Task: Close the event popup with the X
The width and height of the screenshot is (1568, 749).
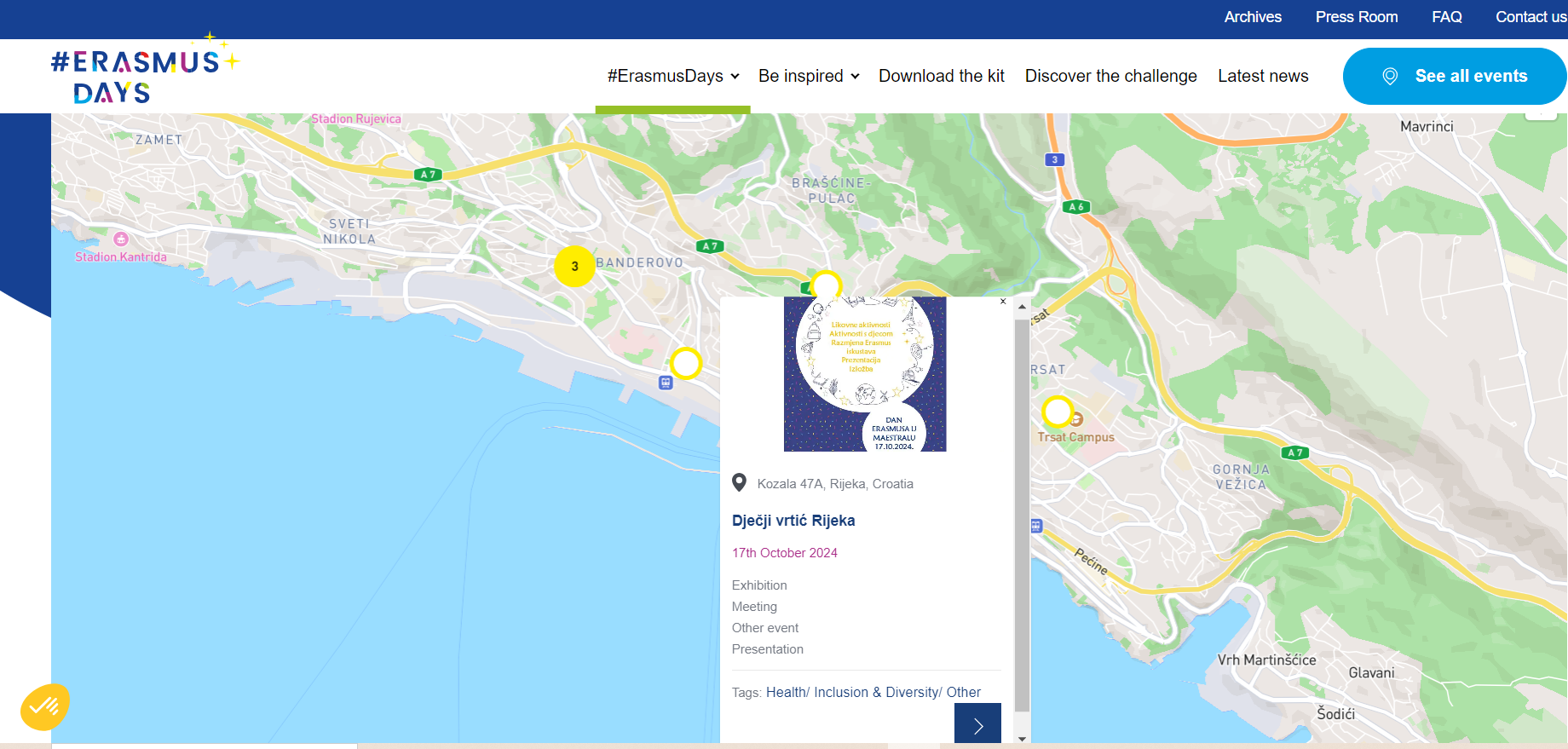Action: click(x=1003, y=302)
